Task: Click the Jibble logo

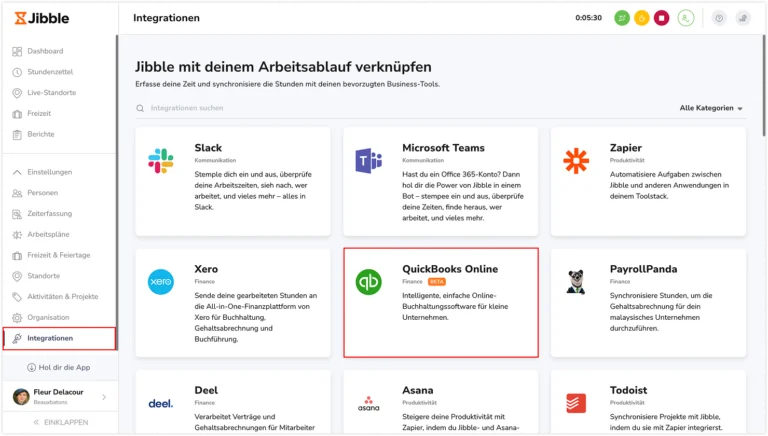Action: pos(42,18)
